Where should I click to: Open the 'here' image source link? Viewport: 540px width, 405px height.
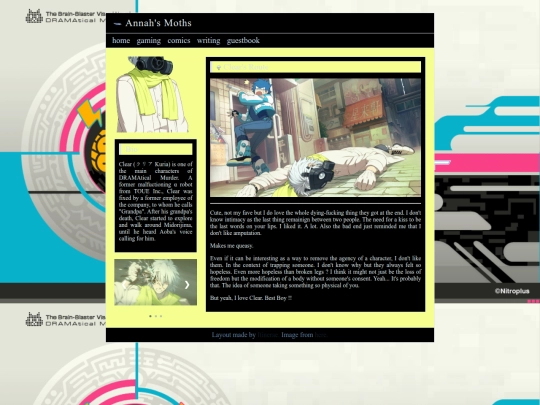(x=320, y=335)
